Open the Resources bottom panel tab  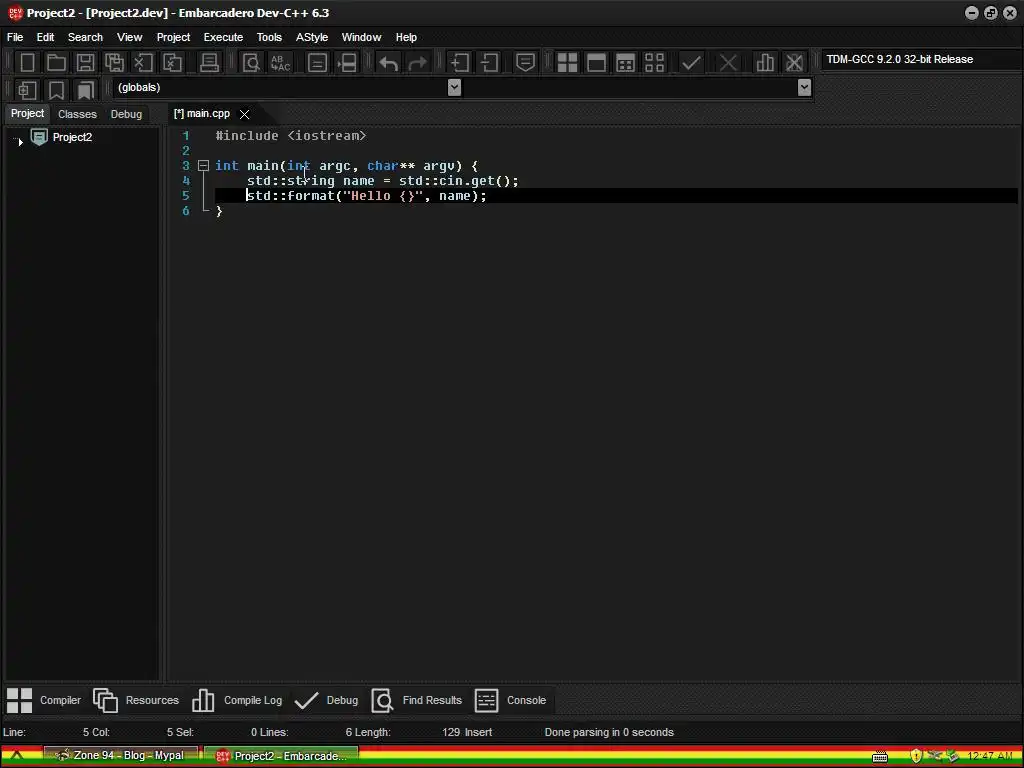136,700
